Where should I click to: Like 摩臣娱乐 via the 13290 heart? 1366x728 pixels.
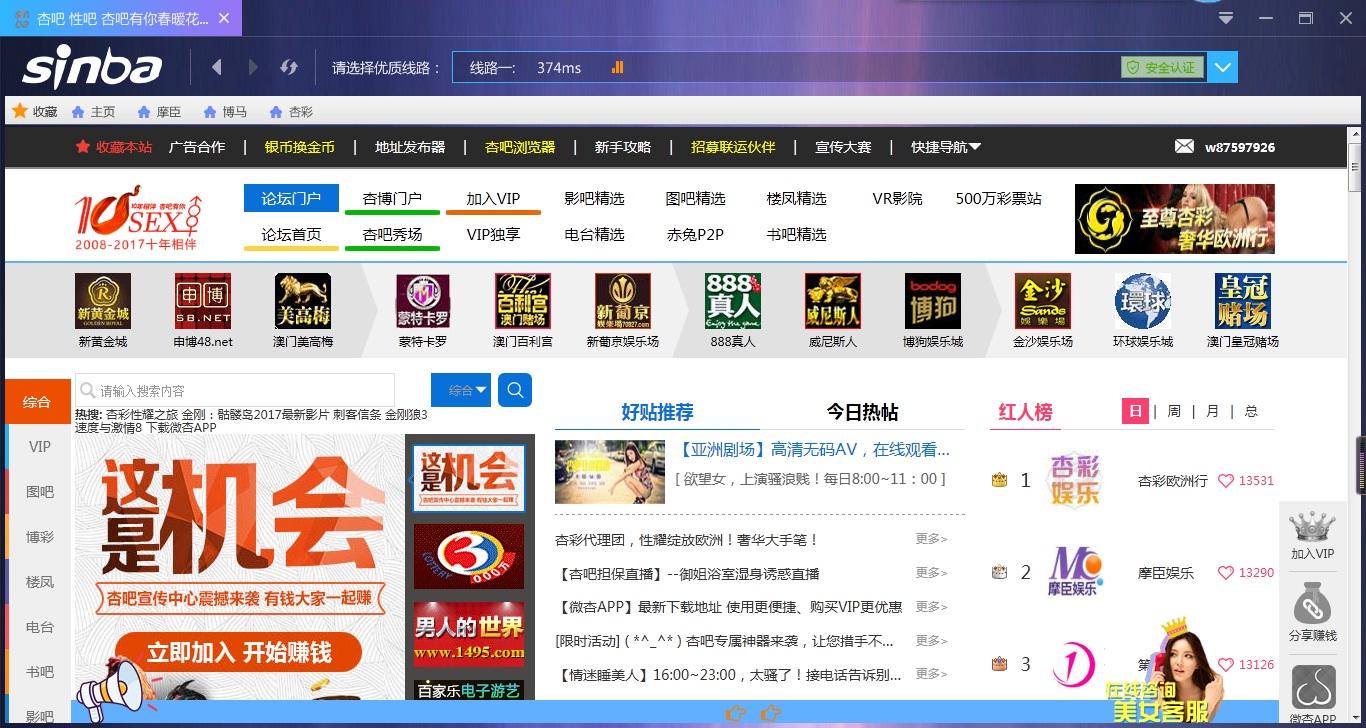1226,573
